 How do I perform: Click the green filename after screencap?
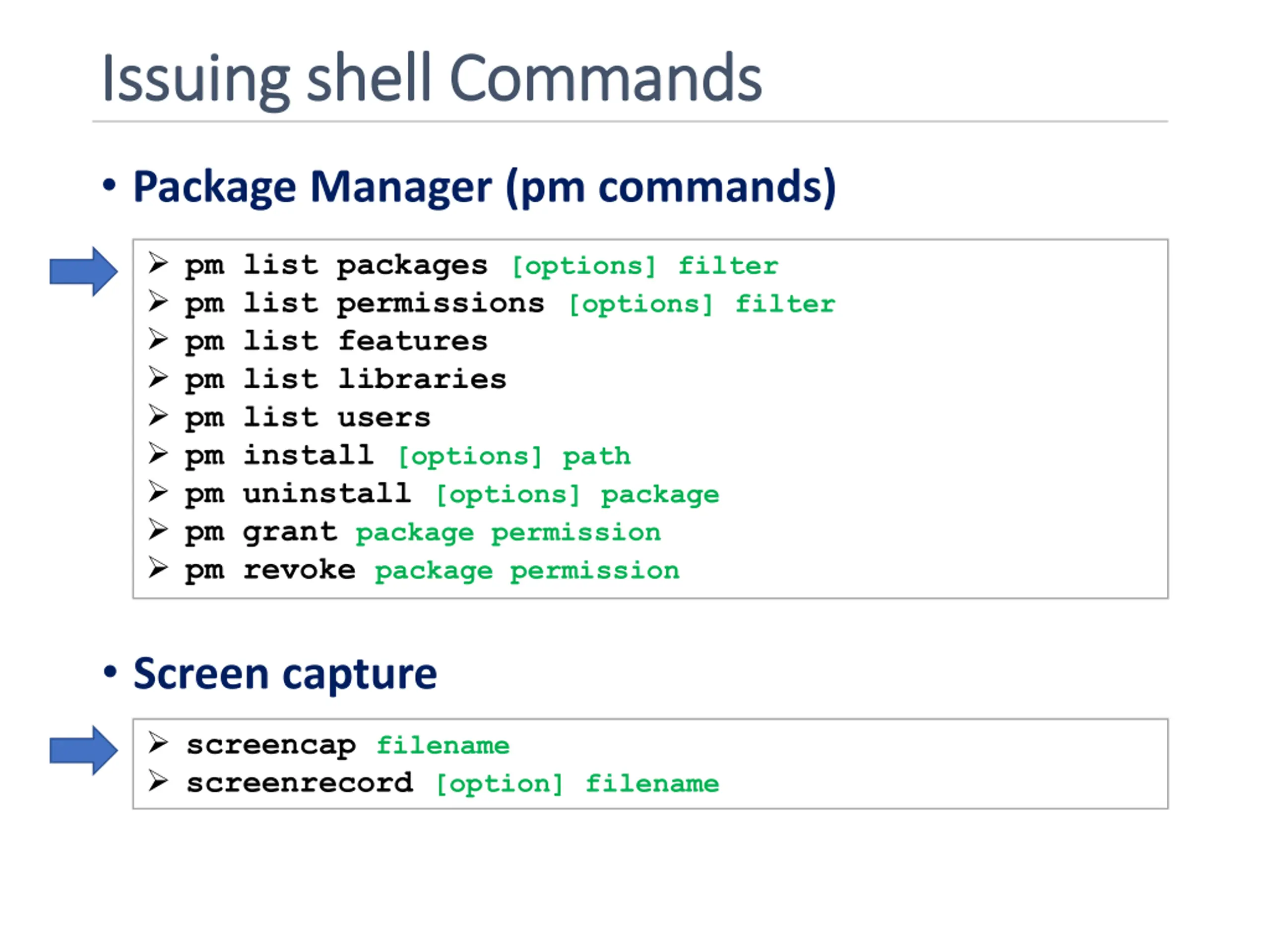click(443, 745)
